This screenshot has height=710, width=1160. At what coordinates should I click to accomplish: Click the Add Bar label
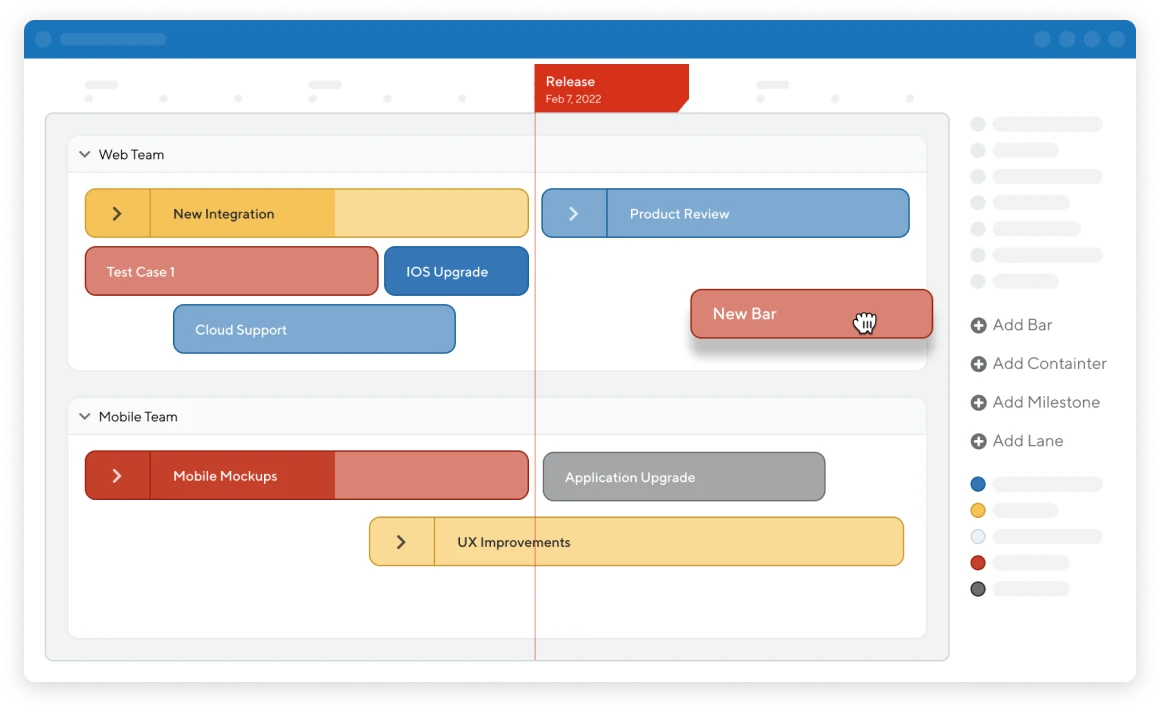(x=1022, y=325)
